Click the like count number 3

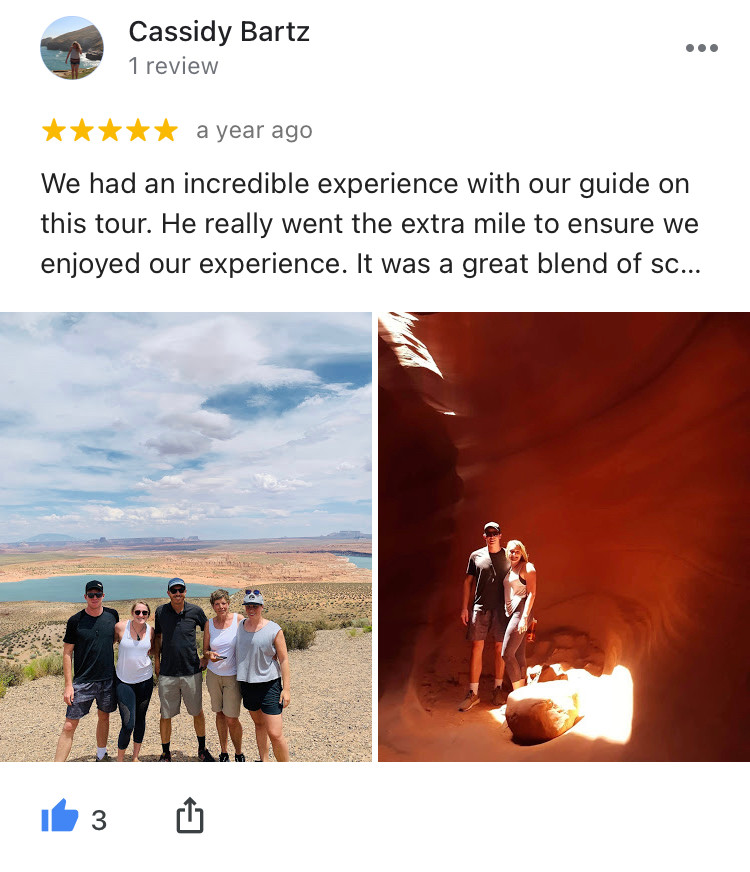click(x=99, y=820)
